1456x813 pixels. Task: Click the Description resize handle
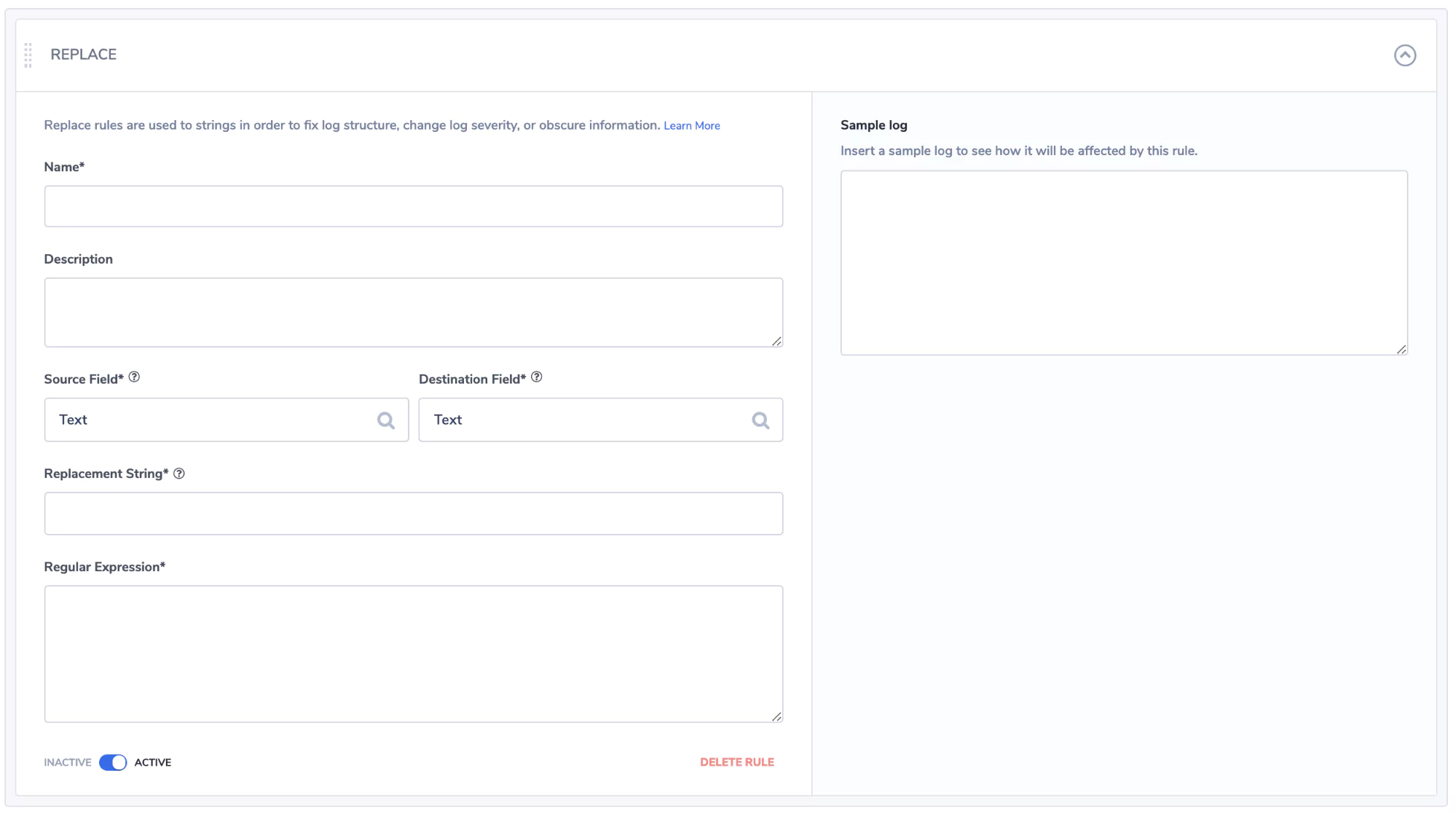(x=776, y=341)
